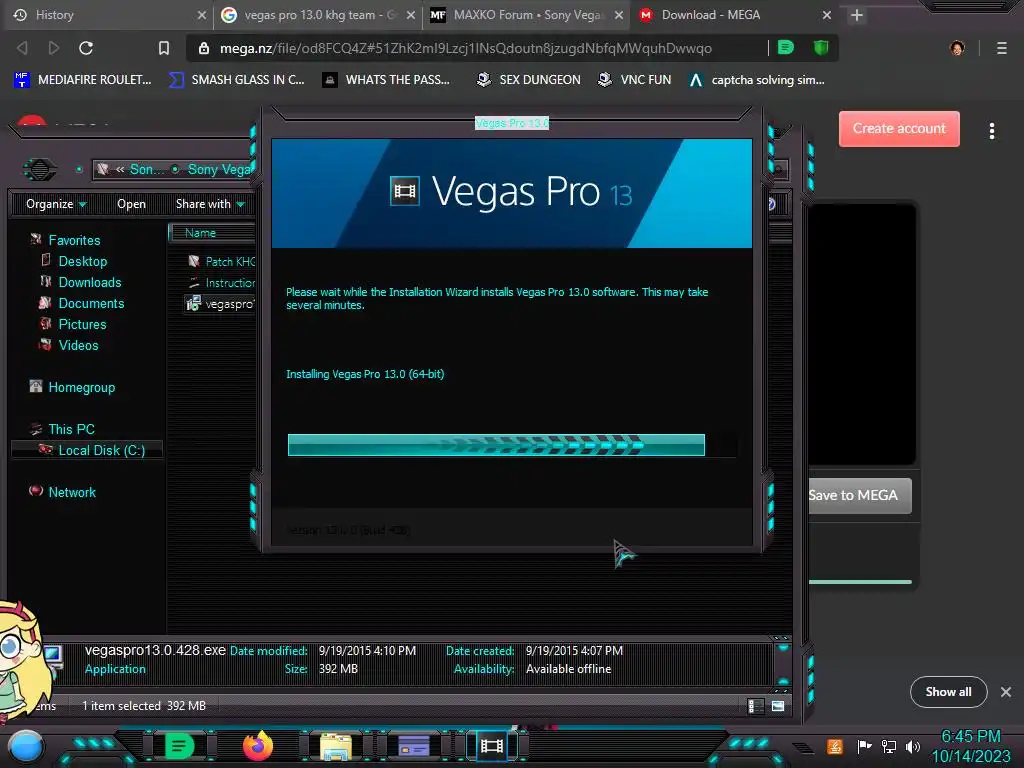
Task: Open the SMASH GLASS IN C... bookmark
Action: 236,80
